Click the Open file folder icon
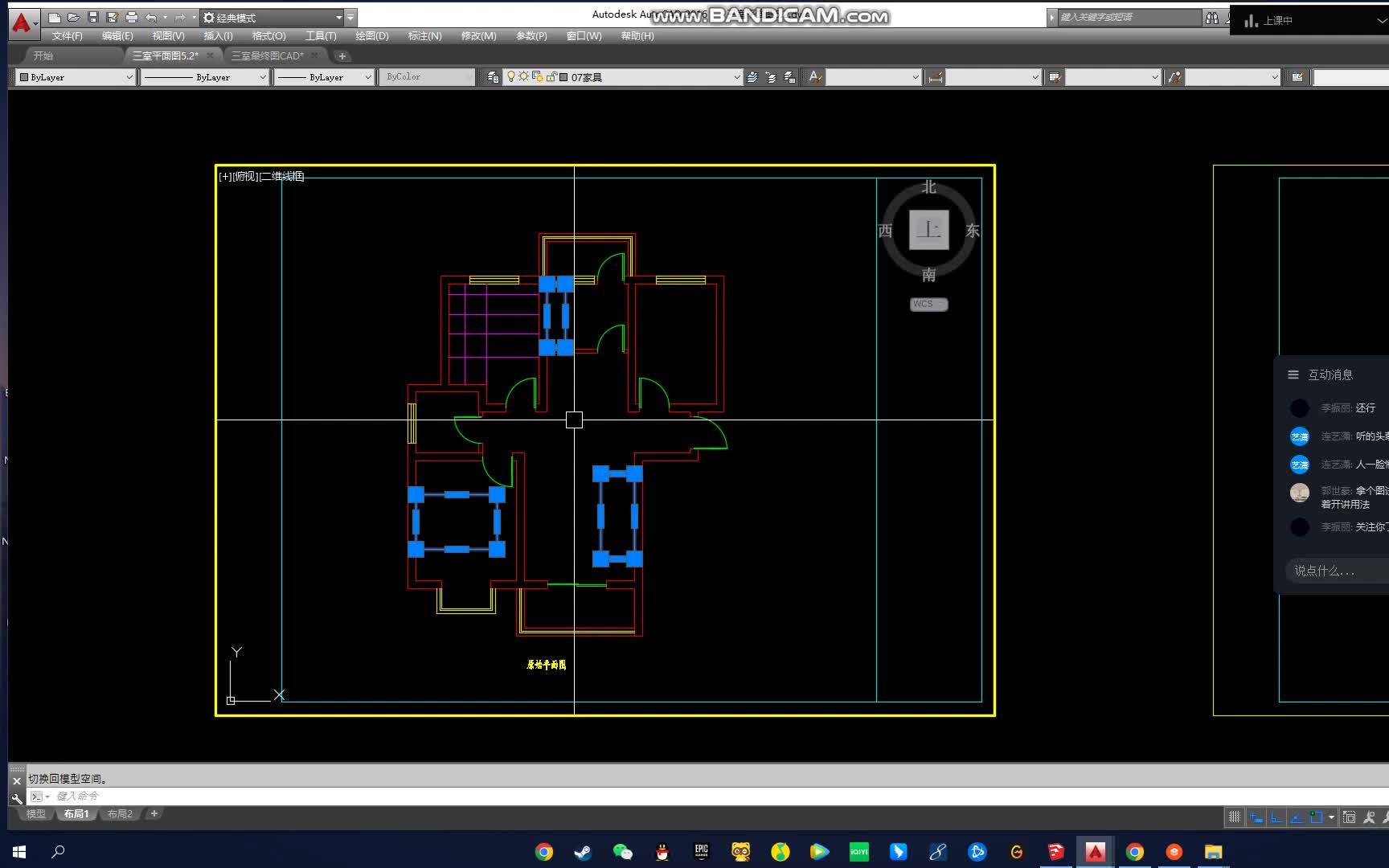The height and width of the screenshot is (868, 1389). (x=73, y=17)
